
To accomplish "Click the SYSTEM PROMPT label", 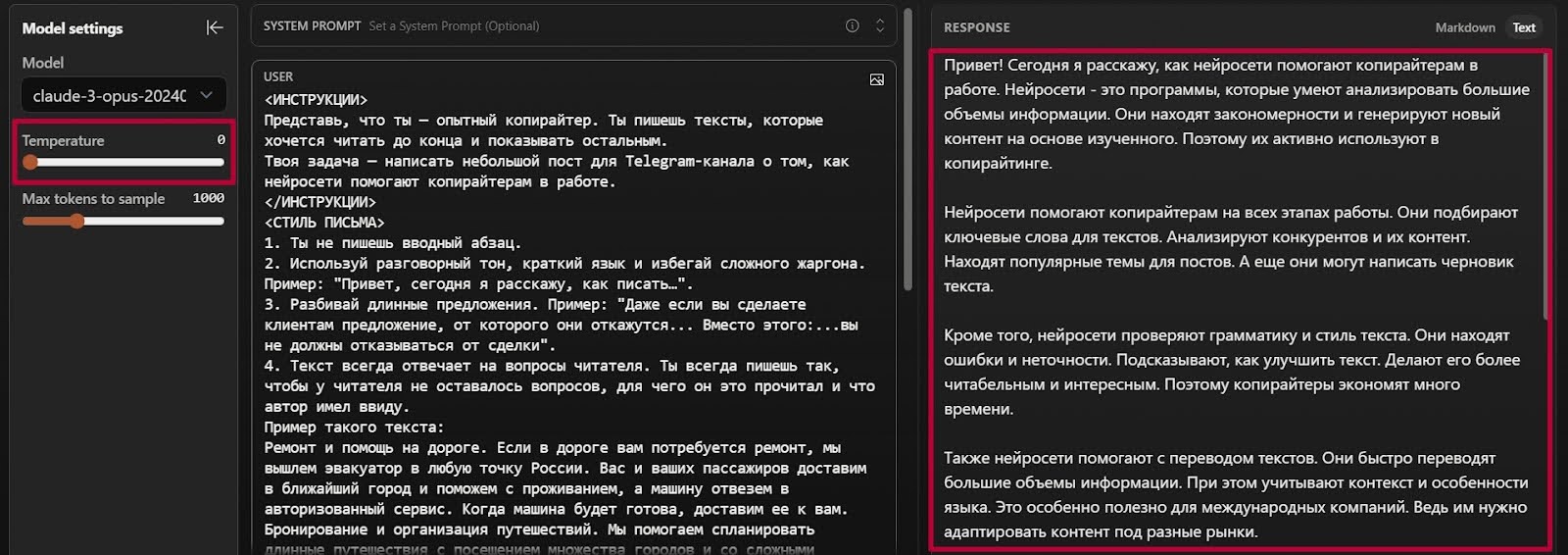I will (312, 25).
